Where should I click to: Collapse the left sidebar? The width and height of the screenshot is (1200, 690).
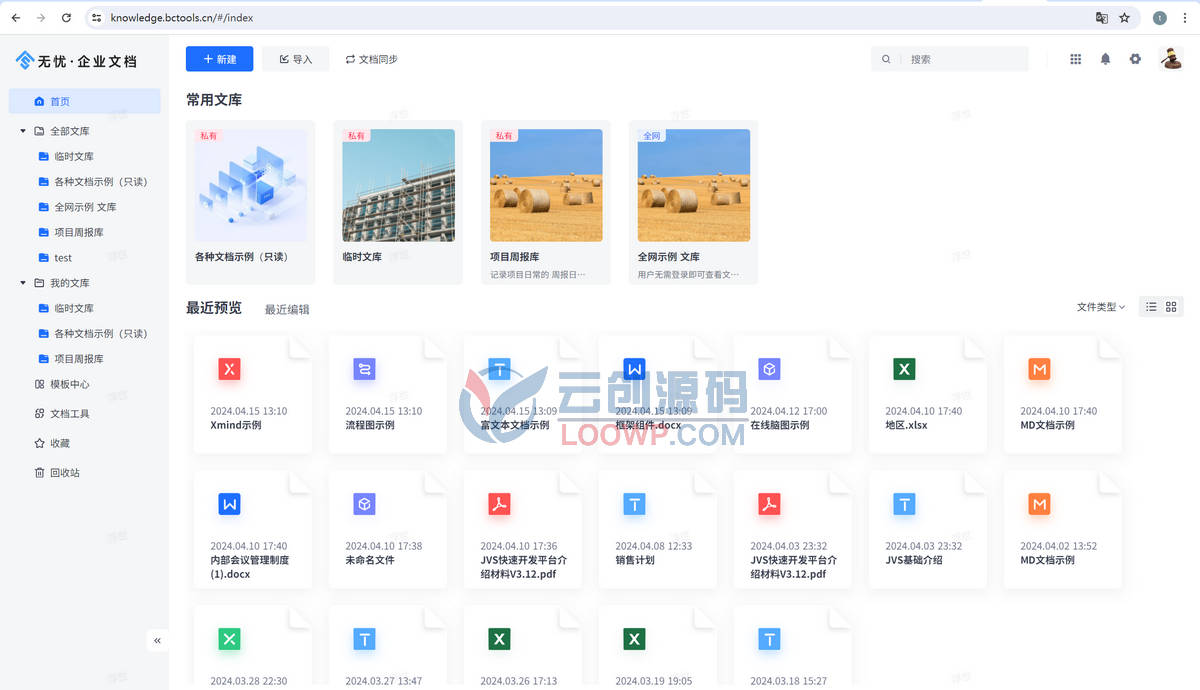point(157,641)
